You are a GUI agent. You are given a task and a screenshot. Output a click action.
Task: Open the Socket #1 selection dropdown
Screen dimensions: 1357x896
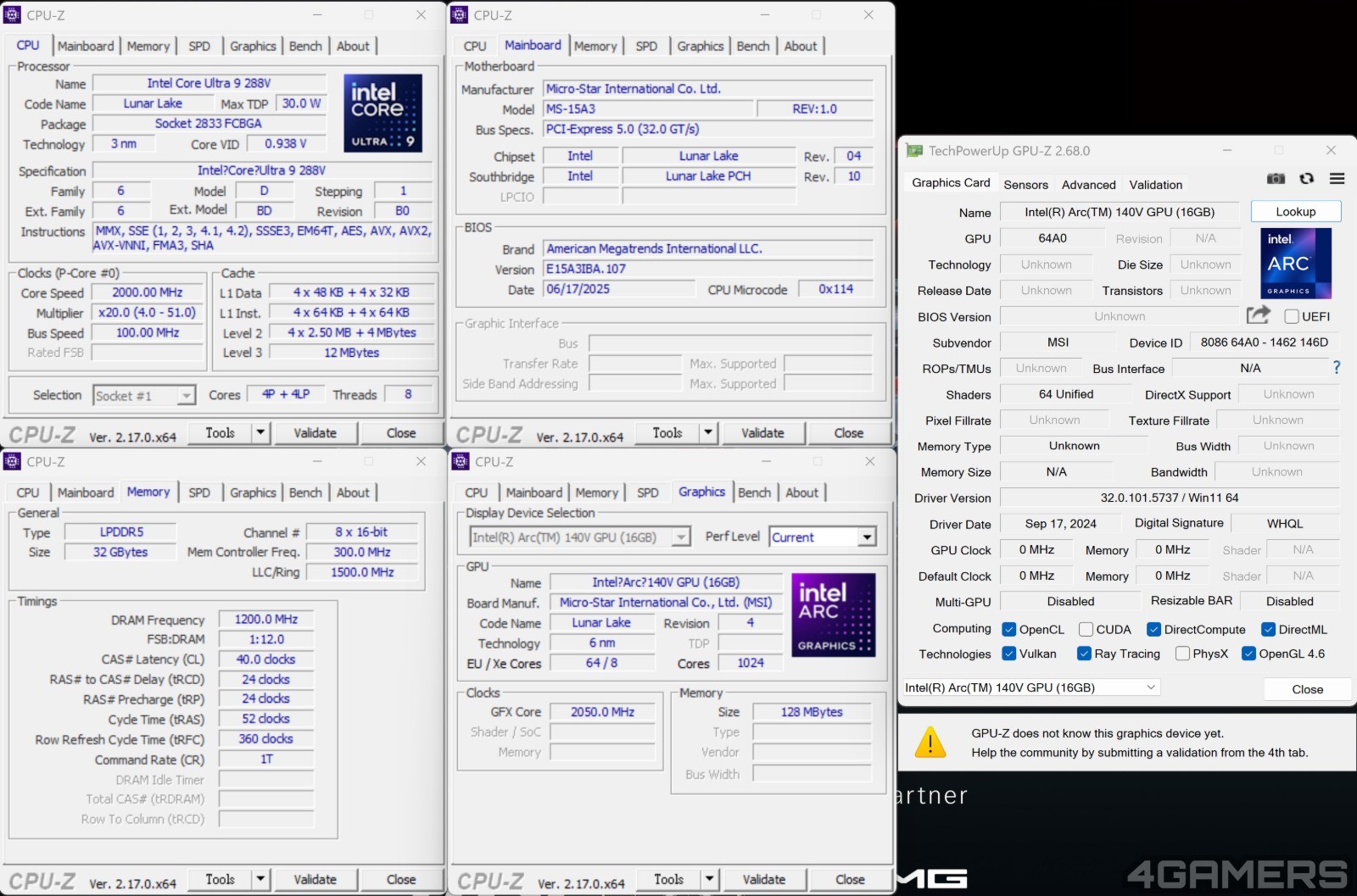pyautogui.click(x=186, y=396)
